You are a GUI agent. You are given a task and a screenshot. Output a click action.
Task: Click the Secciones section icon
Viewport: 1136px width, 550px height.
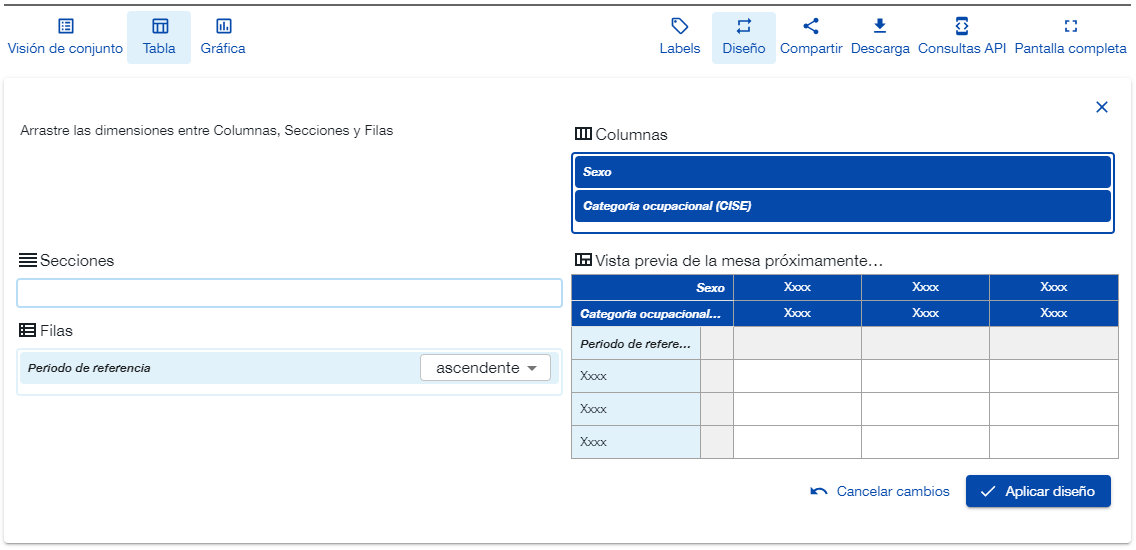(x=28, y=260)
